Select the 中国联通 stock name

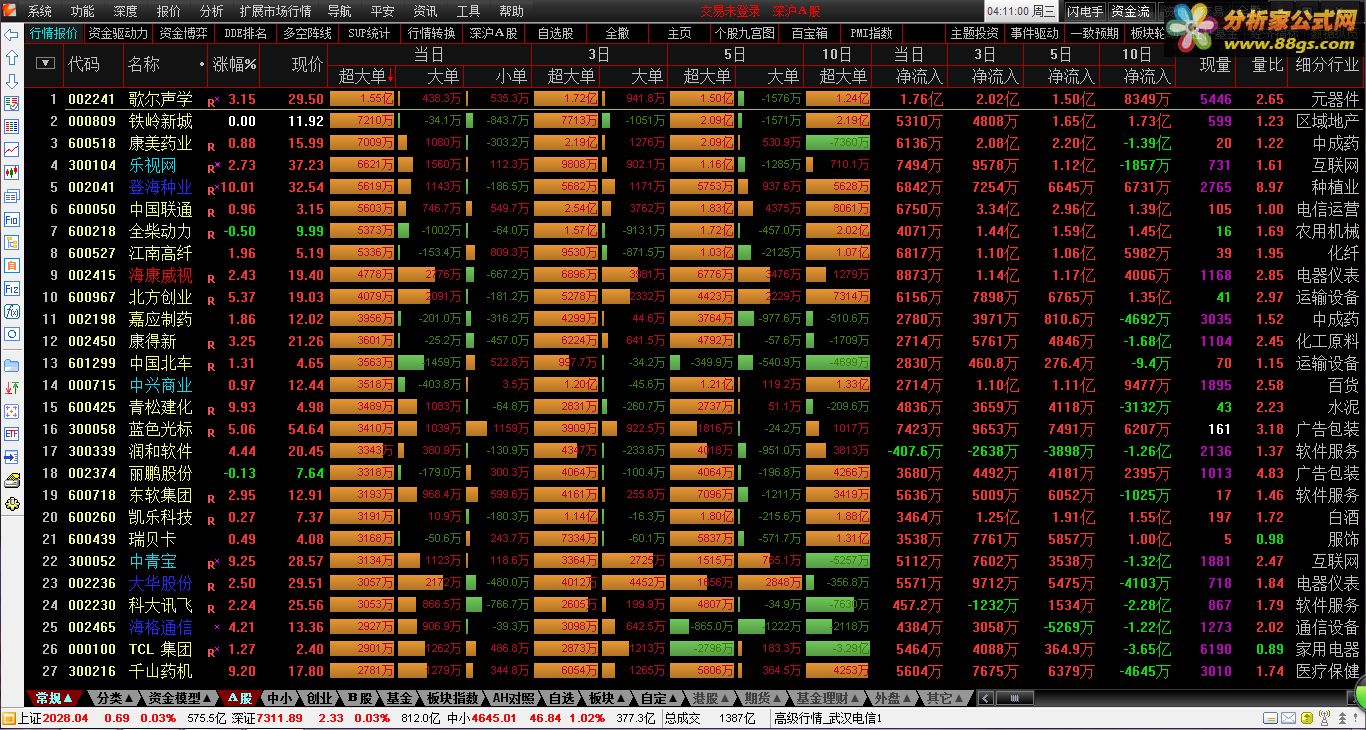[x=160, y=209]
